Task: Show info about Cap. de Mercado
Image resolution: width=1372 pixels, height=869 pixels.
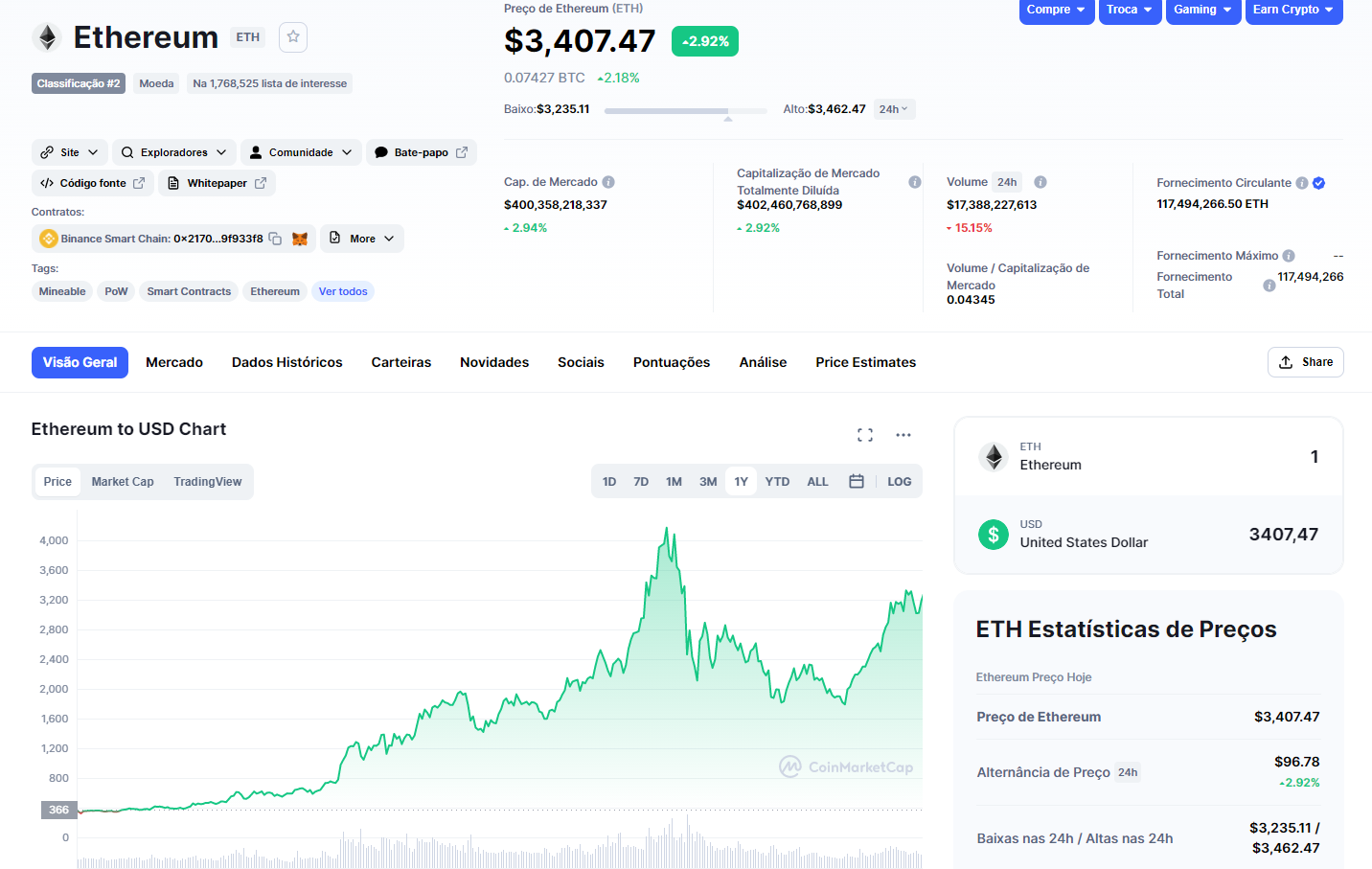Action: [608, 182]
